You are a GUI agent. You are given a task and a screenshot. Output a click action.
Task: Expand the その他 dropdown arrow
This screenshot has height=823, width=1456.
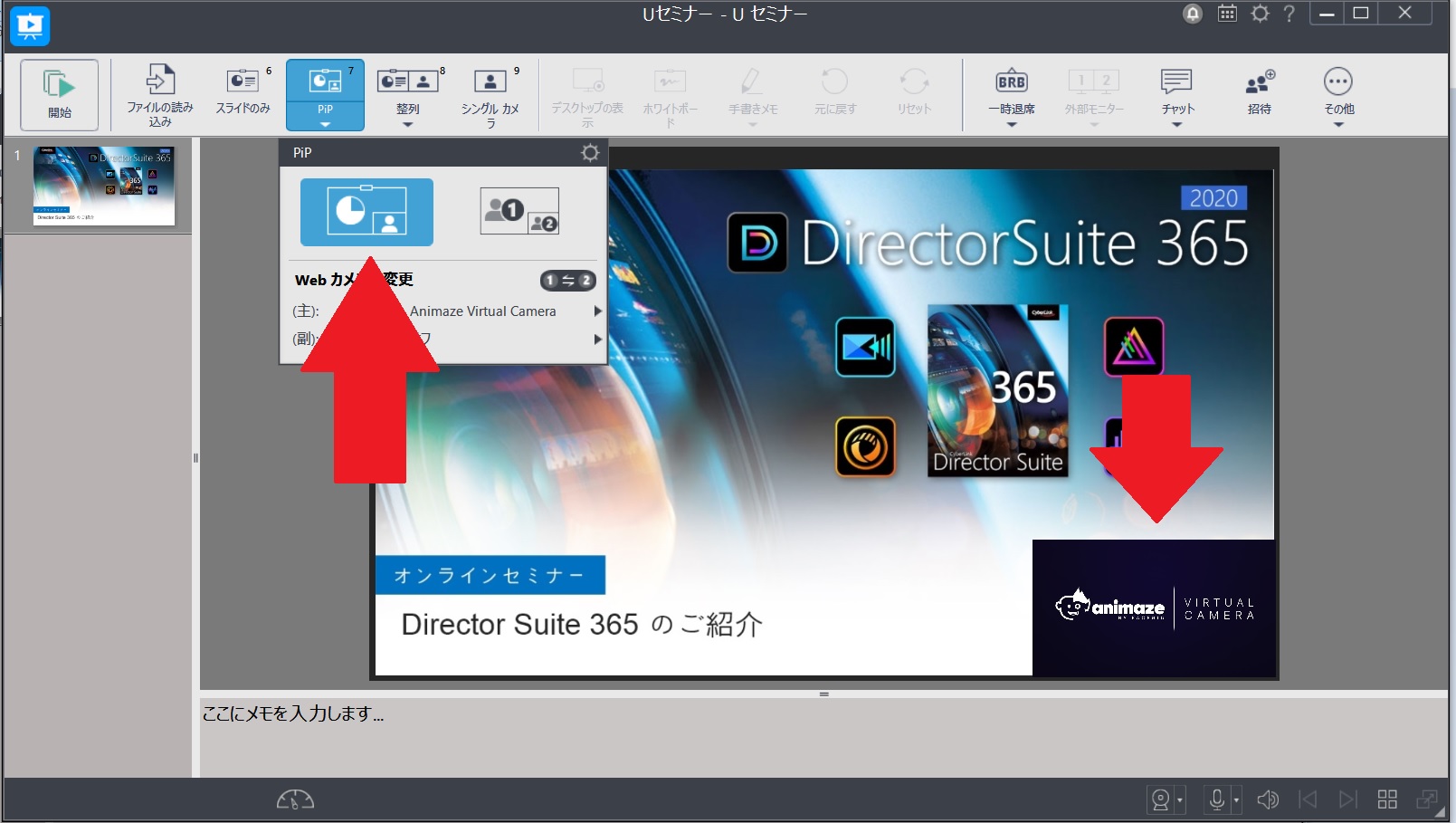(1338, 125)
